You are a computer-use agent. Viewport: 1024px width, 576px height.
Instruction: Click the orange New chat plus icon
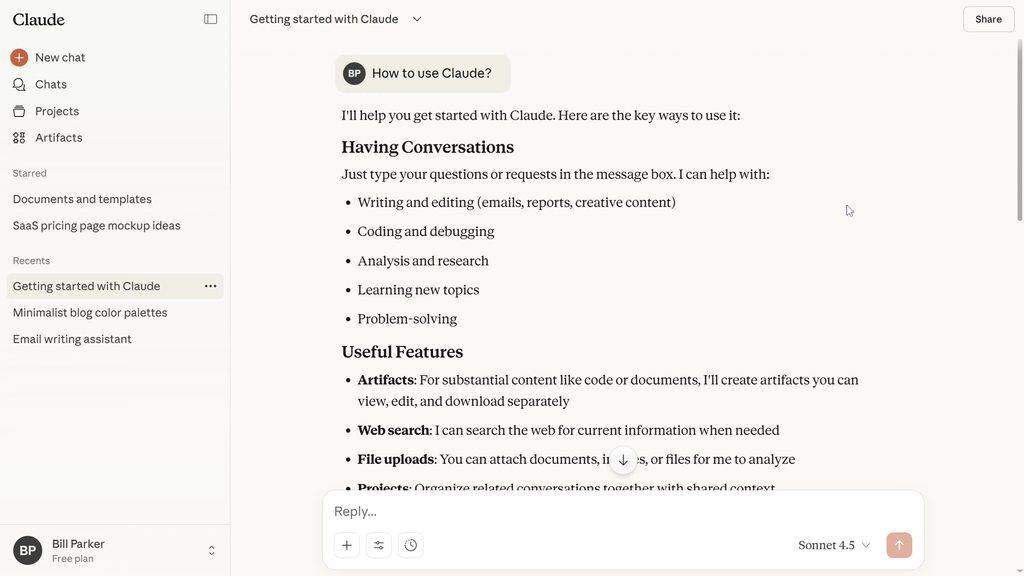click(x=19, y=58)
